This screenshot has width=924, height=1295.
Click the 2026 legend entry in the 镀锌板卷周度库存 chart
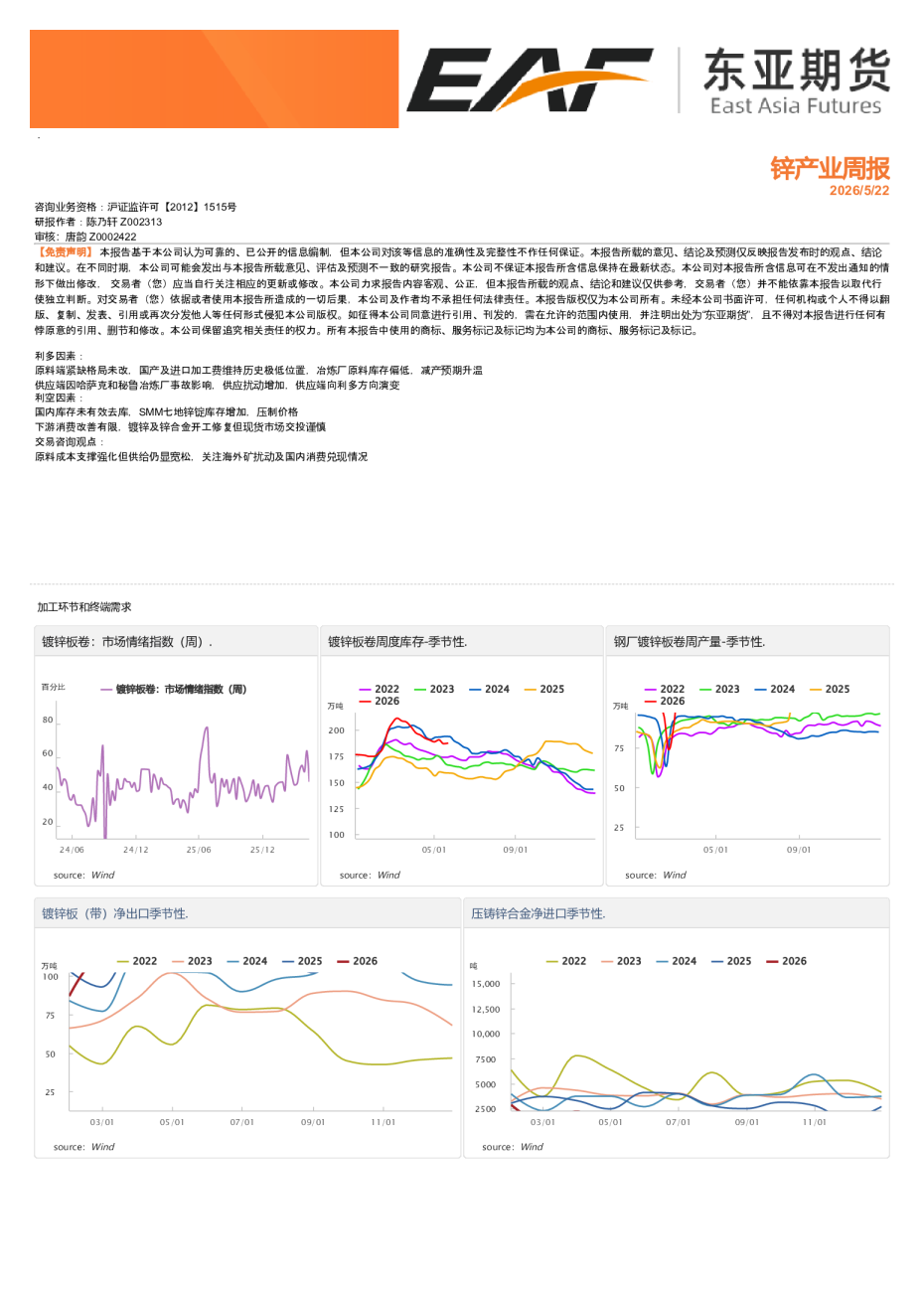[x=380, y=701]
